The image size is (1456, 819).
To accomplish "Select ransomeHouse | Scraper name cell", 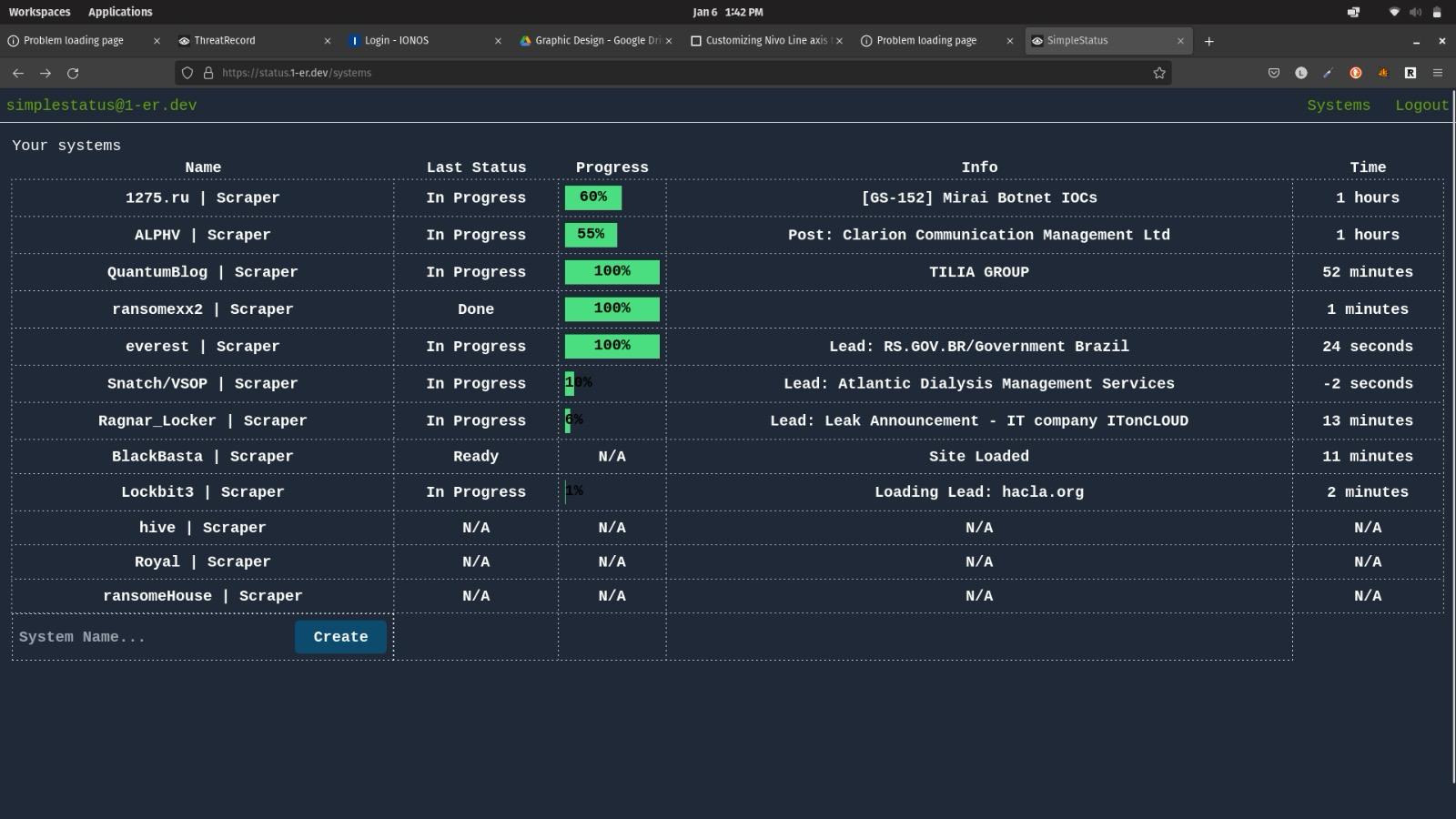I will pos(203,596).
